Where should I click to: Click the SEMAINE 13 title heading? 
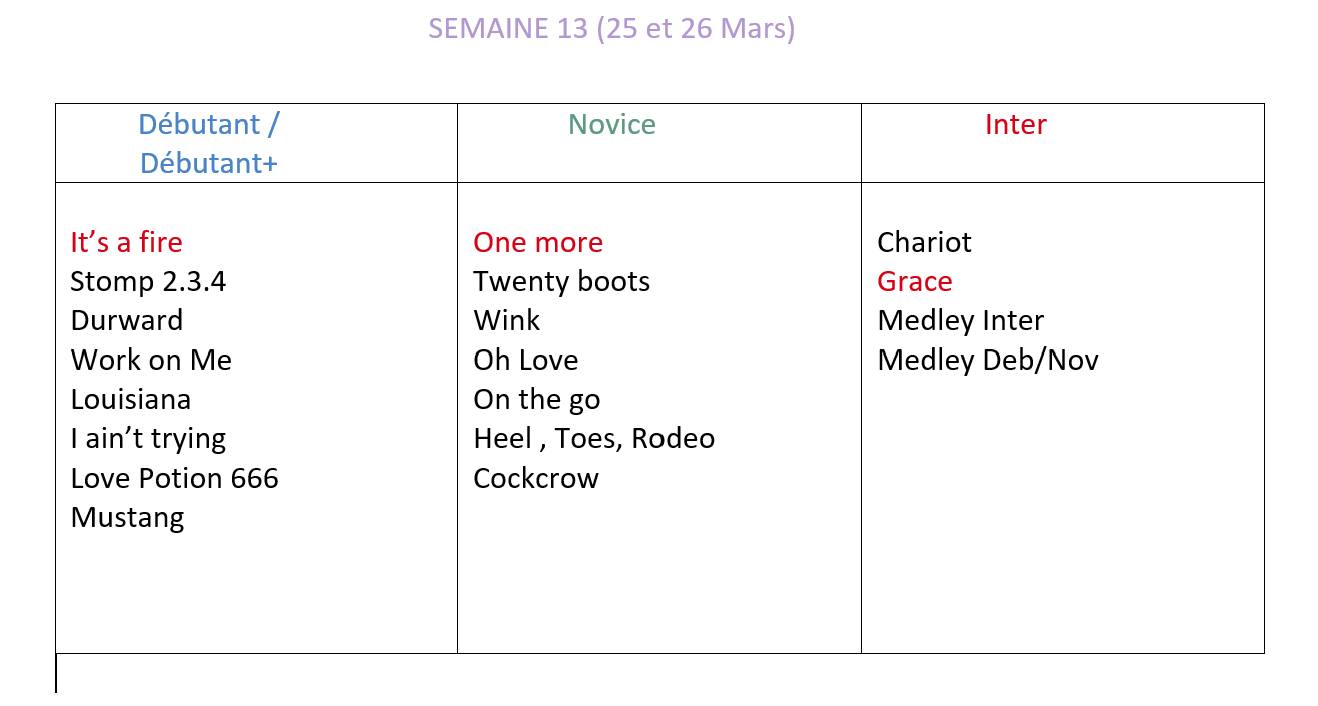tap(611, 28)
